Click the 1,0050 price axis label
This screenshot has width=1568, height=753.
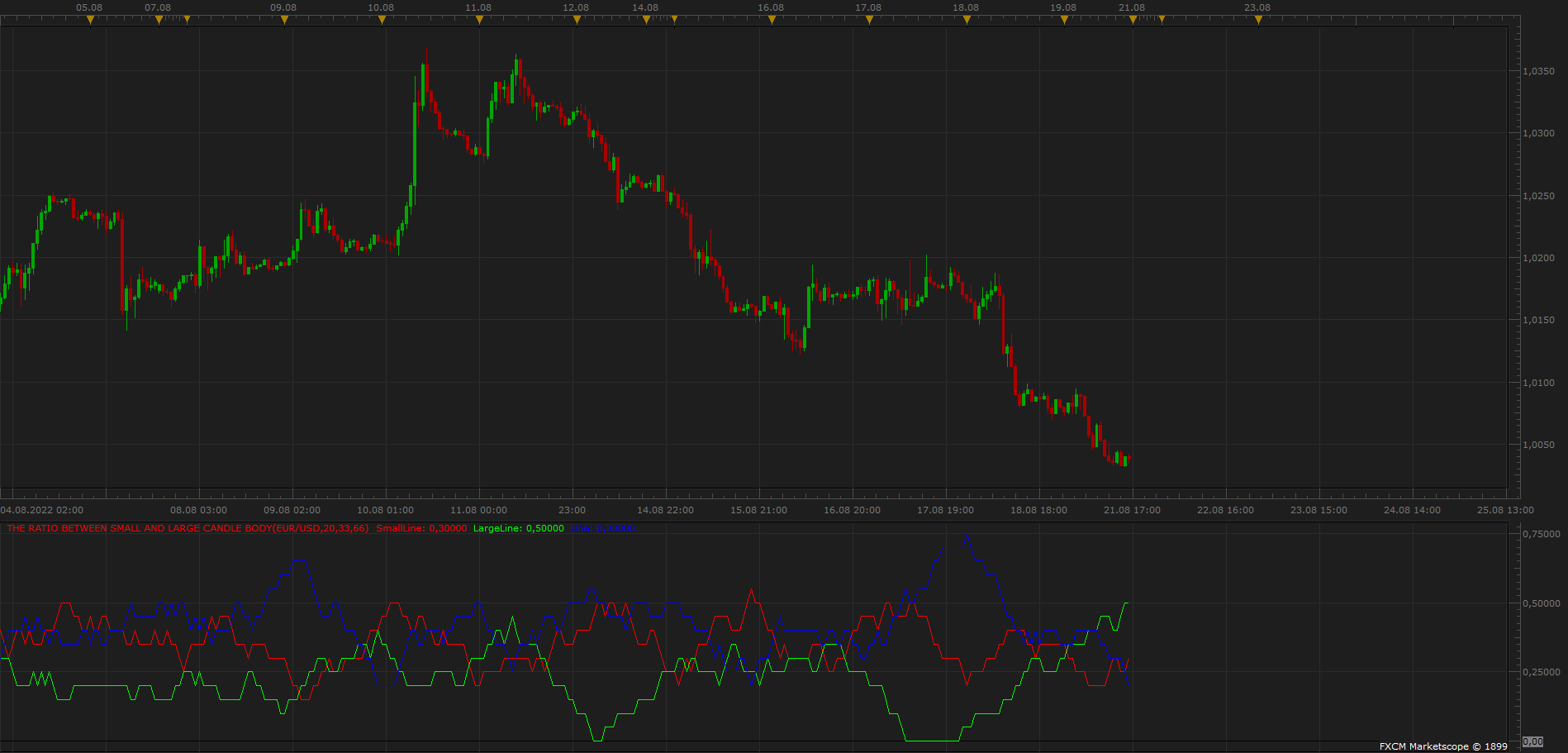[x=1538, y=445]
